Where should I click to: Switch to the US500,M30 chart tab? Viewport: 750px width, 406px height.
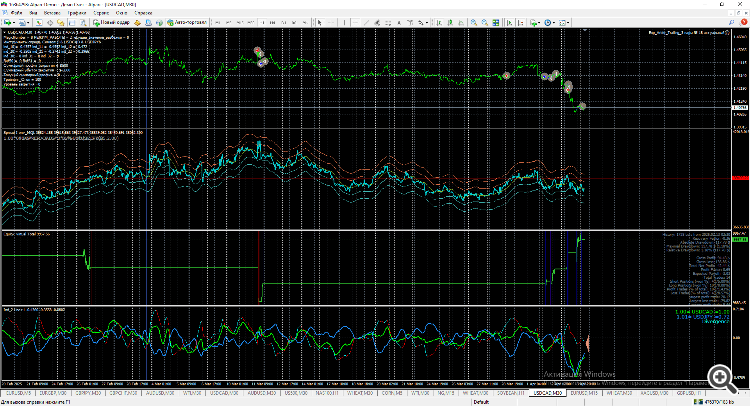pos(296,393)
